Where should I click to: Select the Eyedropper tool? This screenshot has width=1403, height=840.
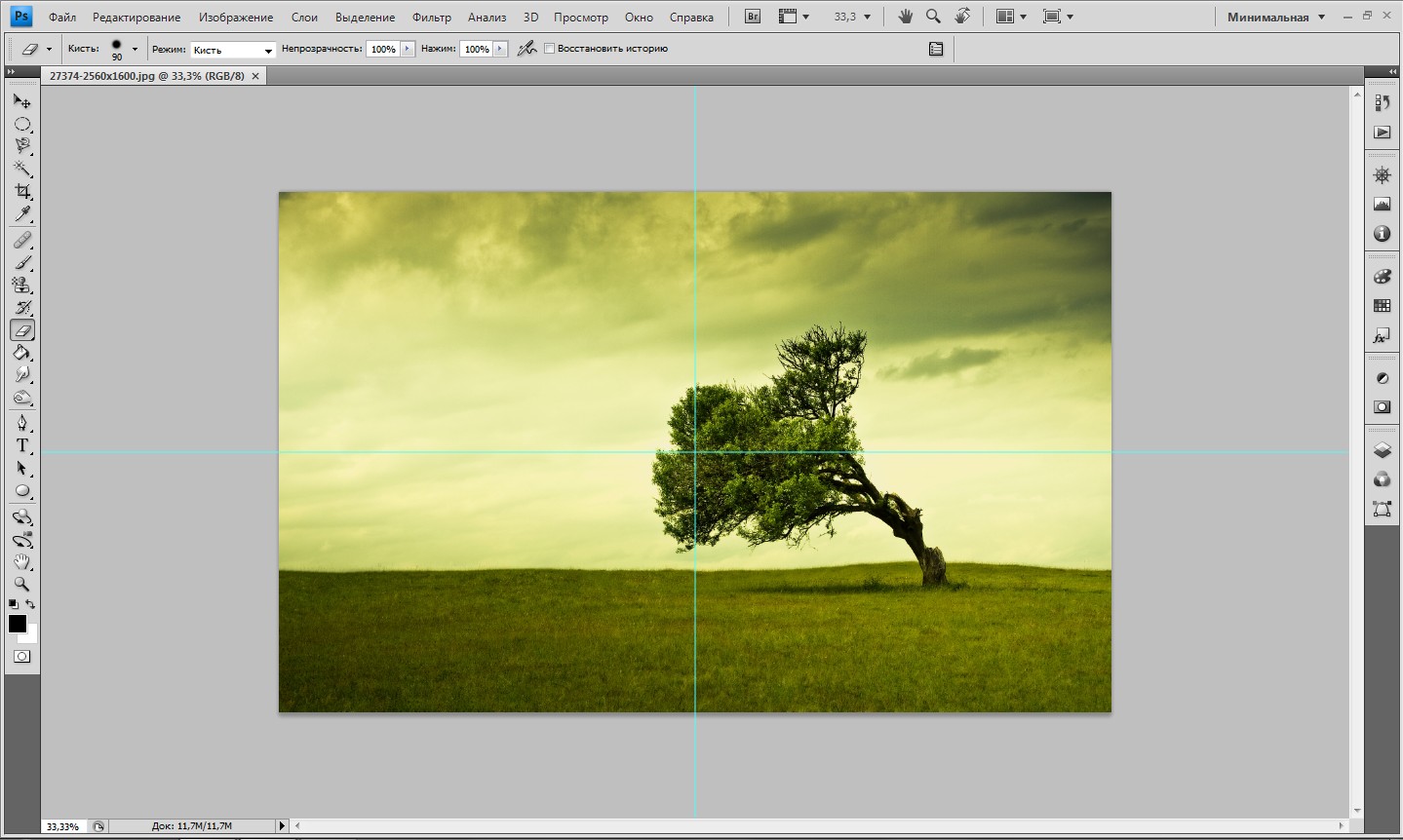point(21,213)
